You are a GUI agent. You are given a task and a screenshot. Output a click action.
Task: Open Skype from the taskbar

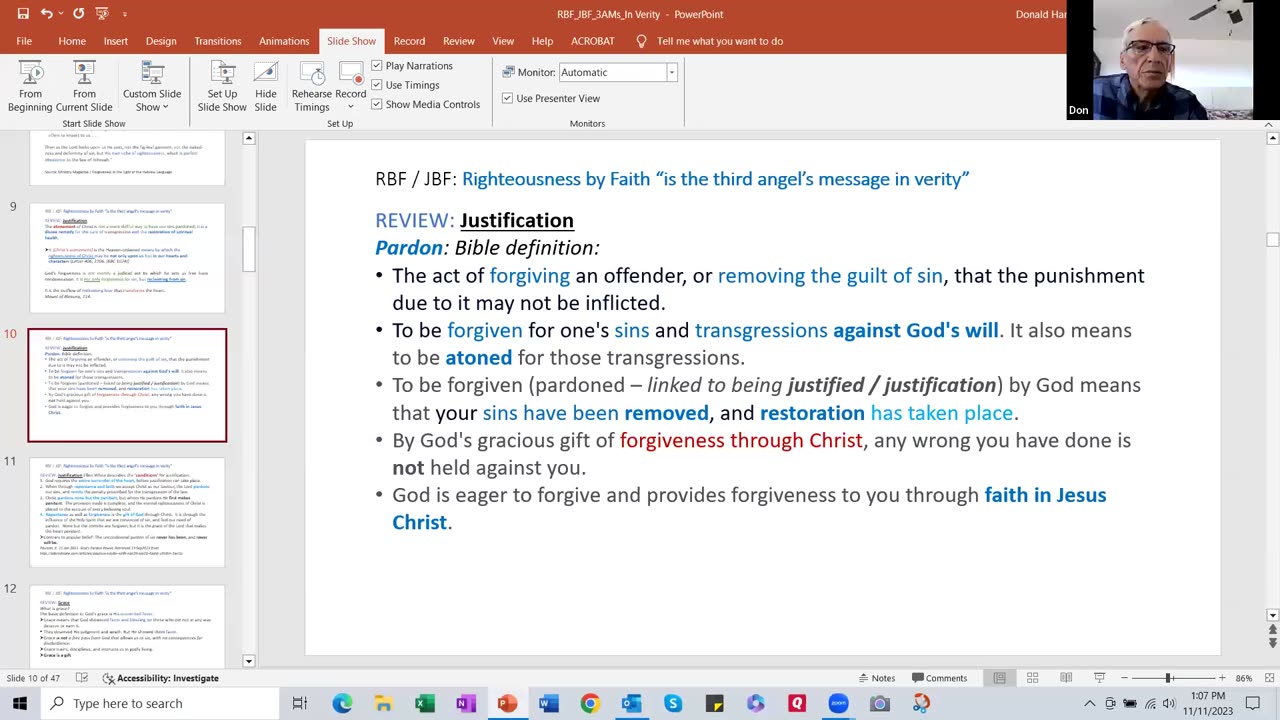coord(673,703)
